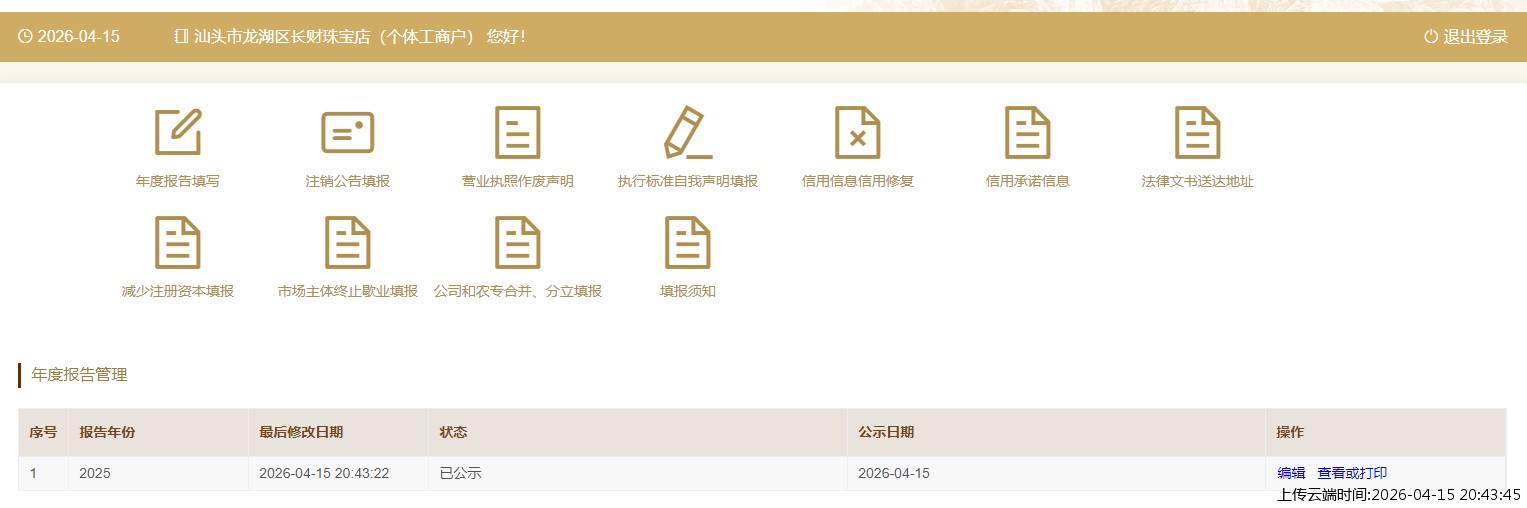Open 查看或打印 for the 2025 report
This screenshot has width=1527, height=508.
click(1352, 473)
